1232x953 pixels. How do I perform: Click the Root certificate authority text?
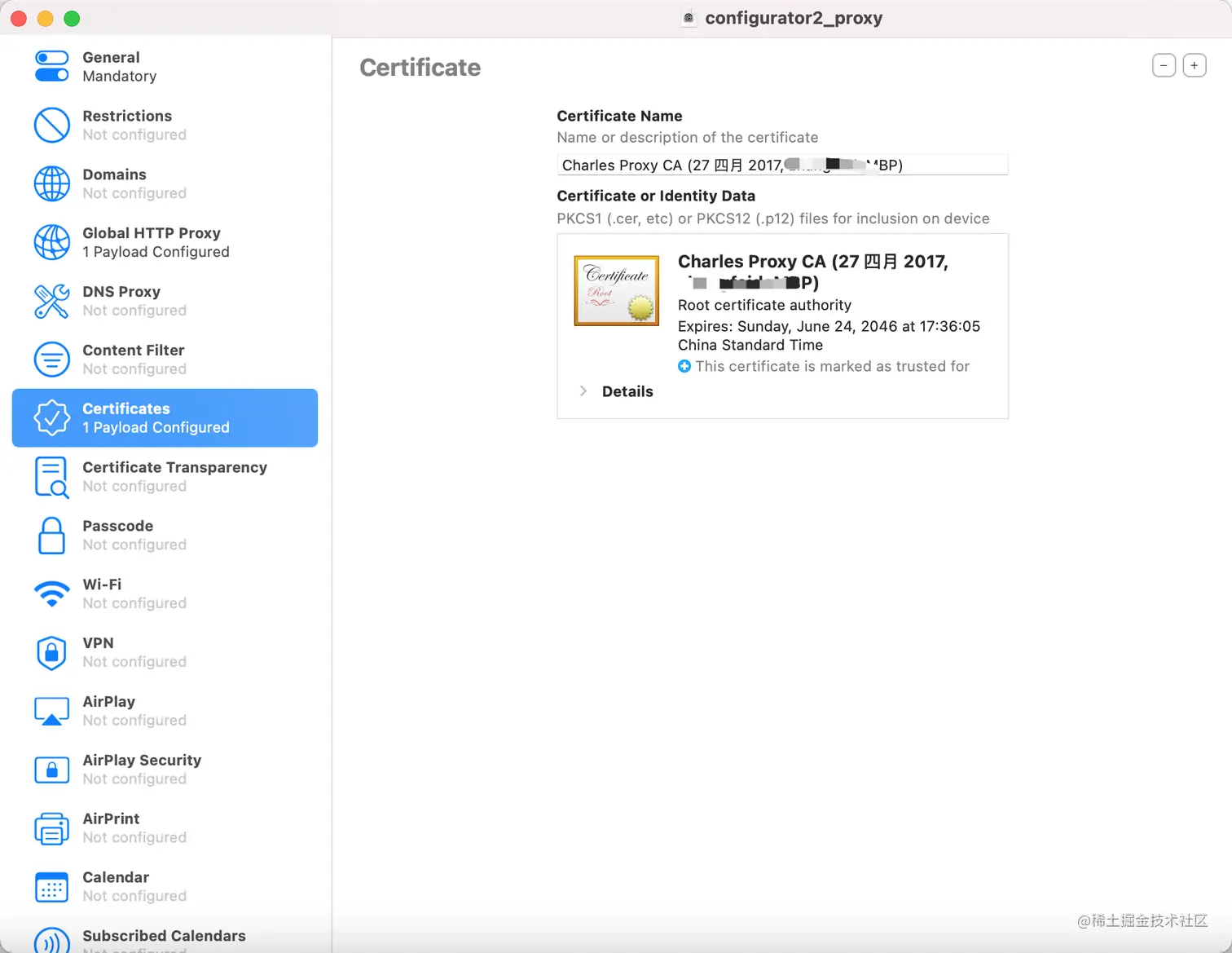click(x=764, y=305)
